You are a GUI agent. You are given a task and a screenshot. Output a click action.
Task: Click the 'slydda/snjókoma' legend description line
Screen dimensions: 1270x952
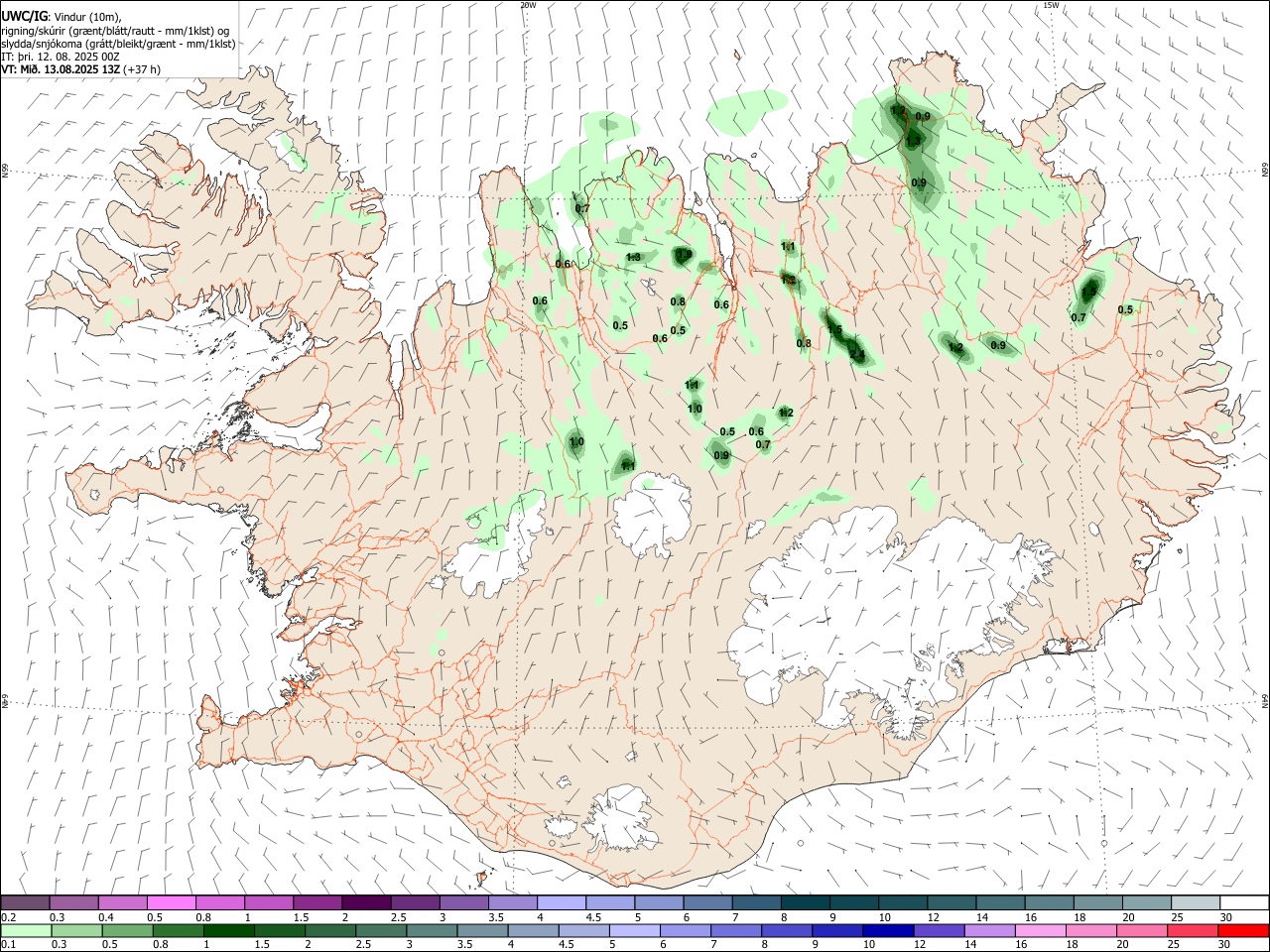(118, 44)
